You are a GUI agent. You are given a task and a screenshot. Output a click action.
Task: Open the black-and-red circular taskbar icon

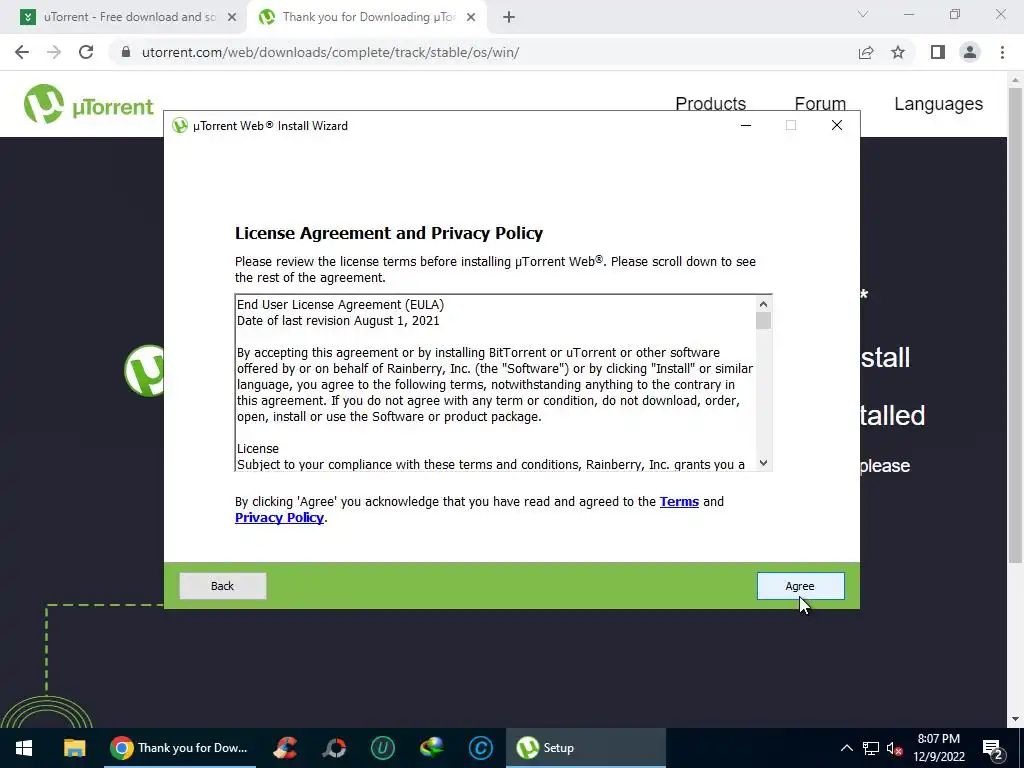(334, 748)
